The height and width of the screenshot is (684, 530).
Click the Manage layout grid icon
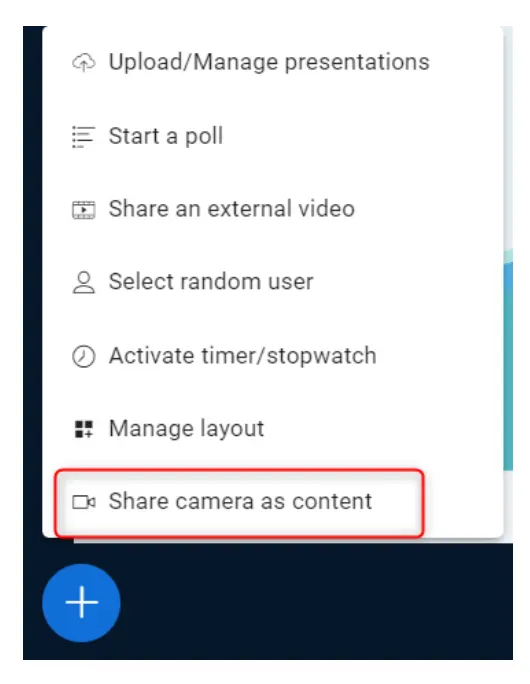pos(83,429)
